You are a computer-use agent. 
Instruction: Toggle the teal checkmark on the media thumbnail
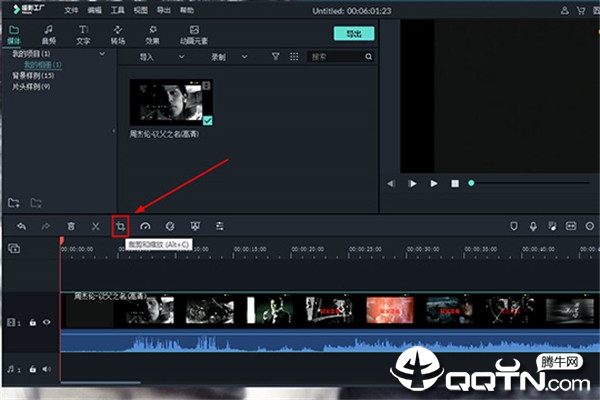click(207, 121)
